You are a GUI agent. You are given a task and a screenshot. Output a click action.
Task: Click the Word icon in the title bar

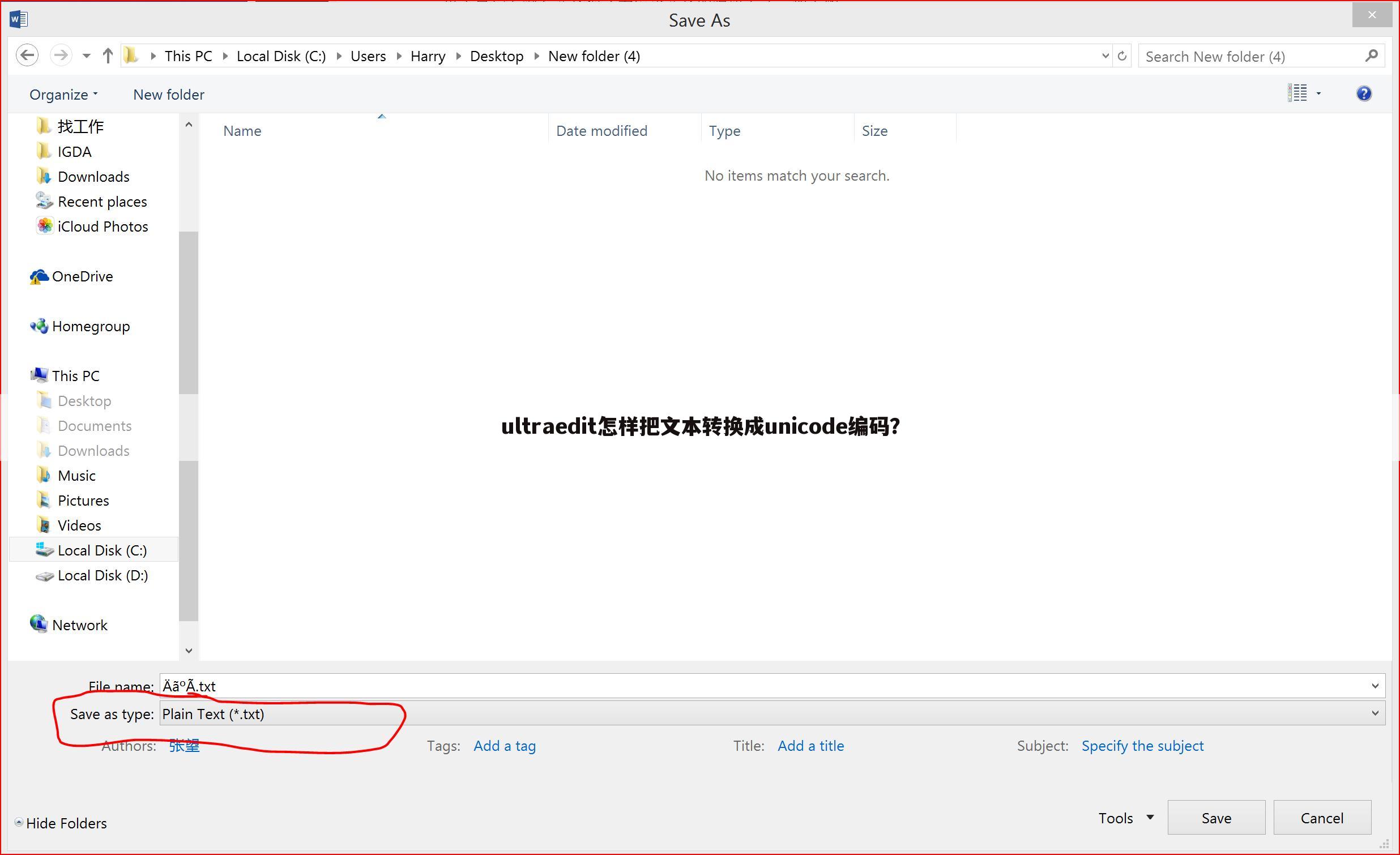click(x=19, y=19)
